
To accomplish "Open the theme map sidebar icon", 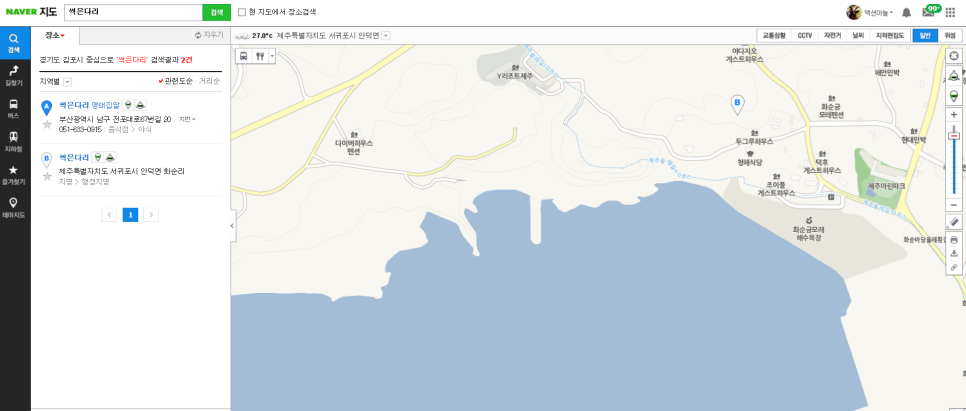I will tap(14, 208).
